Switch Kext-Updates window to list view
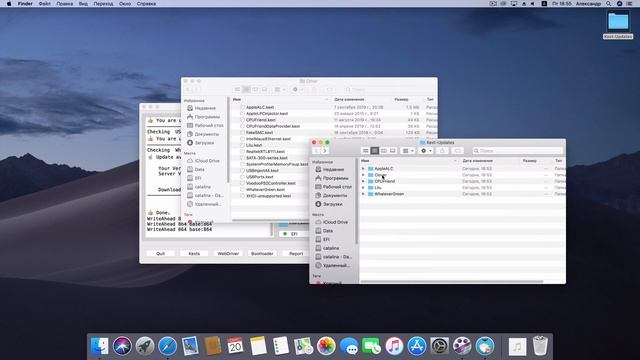The height and width of the screenshot is (360, 640). tap(375, 151)
